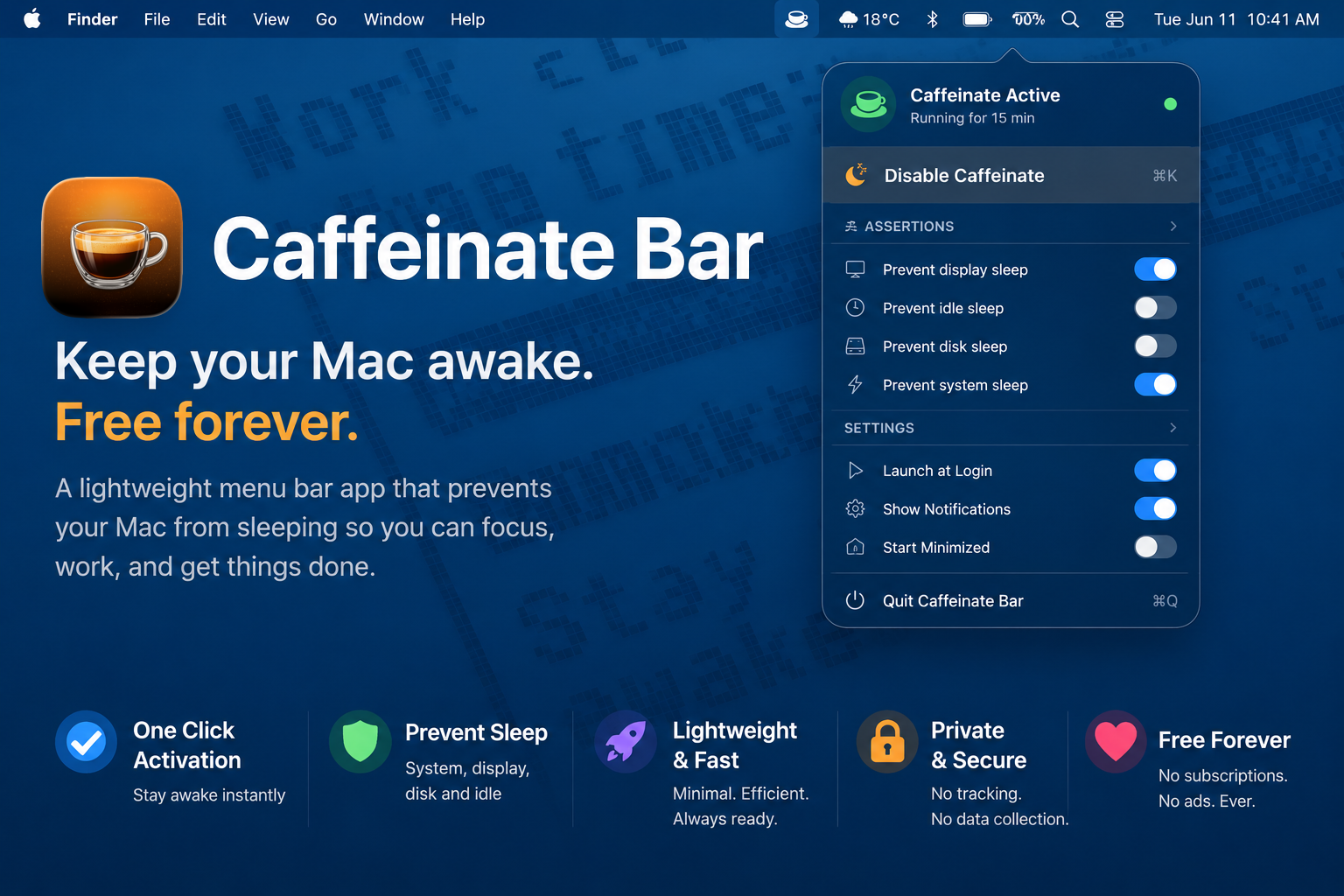Screen dimensions: 1344x896
Task: Click the house icon for Start Minimized
Action: point(855,548)
